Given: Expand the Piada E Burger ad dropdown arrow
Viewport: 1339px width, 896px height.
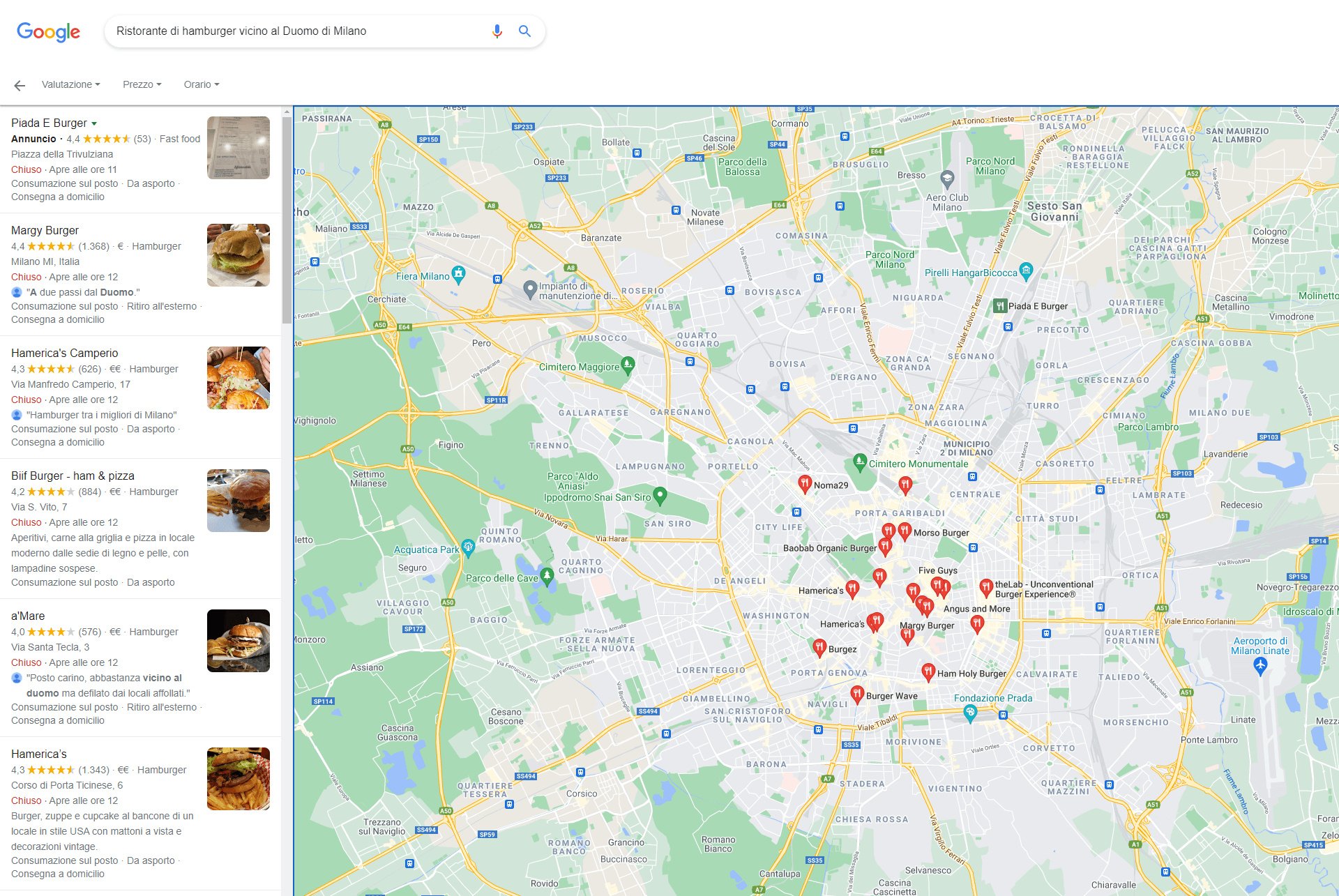Looking at the screenshot, I should (94, 123).
